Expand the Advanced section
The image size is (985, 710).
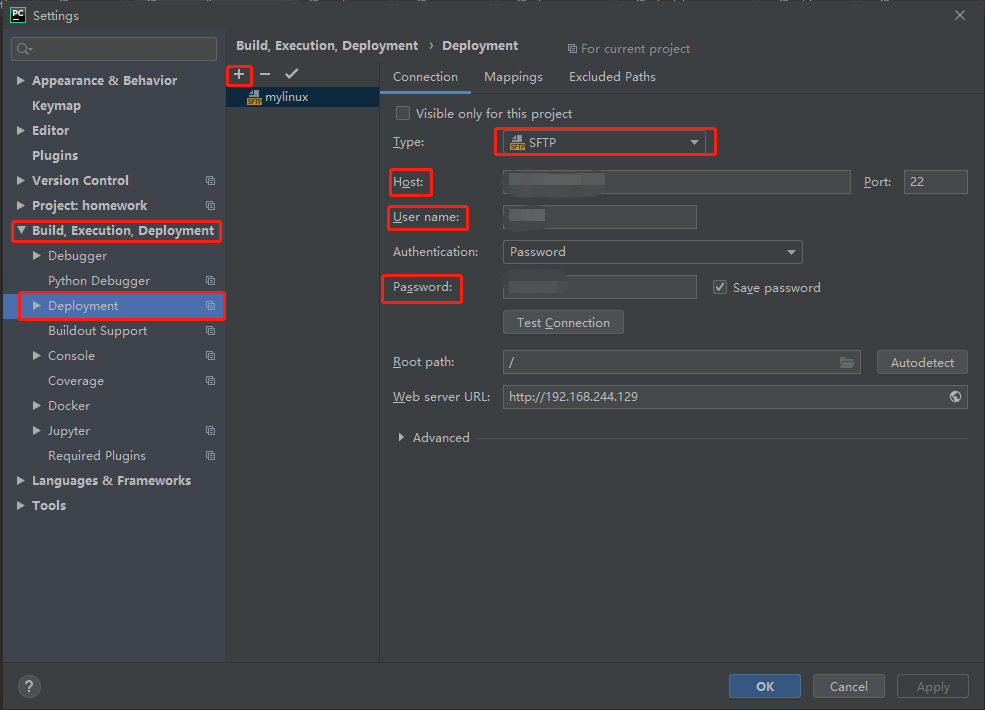click(x=401, y=437)
